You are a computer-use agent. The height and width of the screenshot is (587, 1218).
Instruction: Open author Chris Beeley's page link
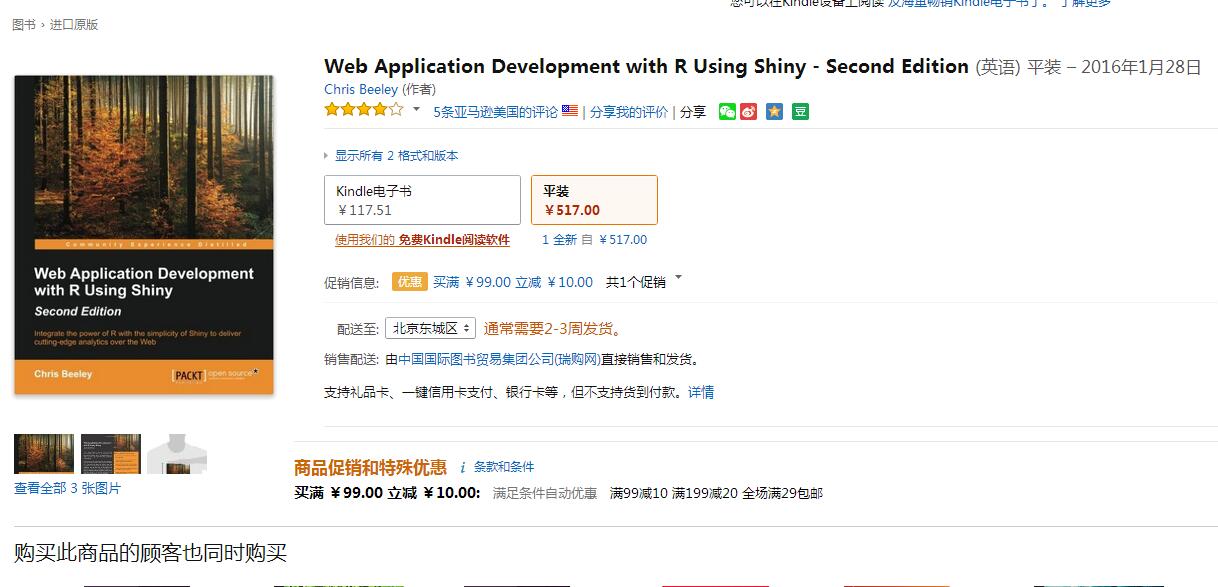point(361,90)
